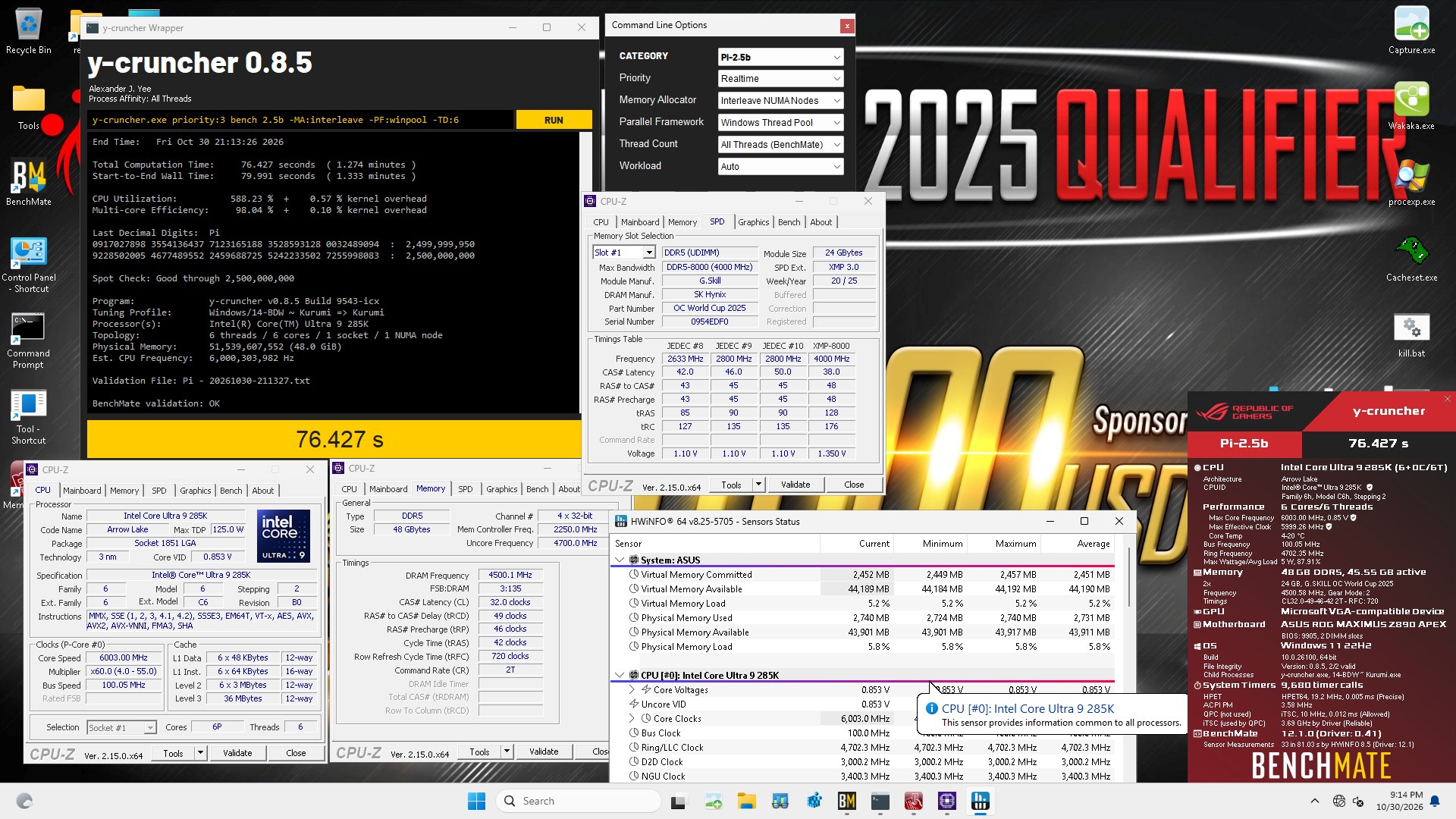Launch the Capture.exe desktop icon
The image size is (1456, 819).
pos(1411,32)
